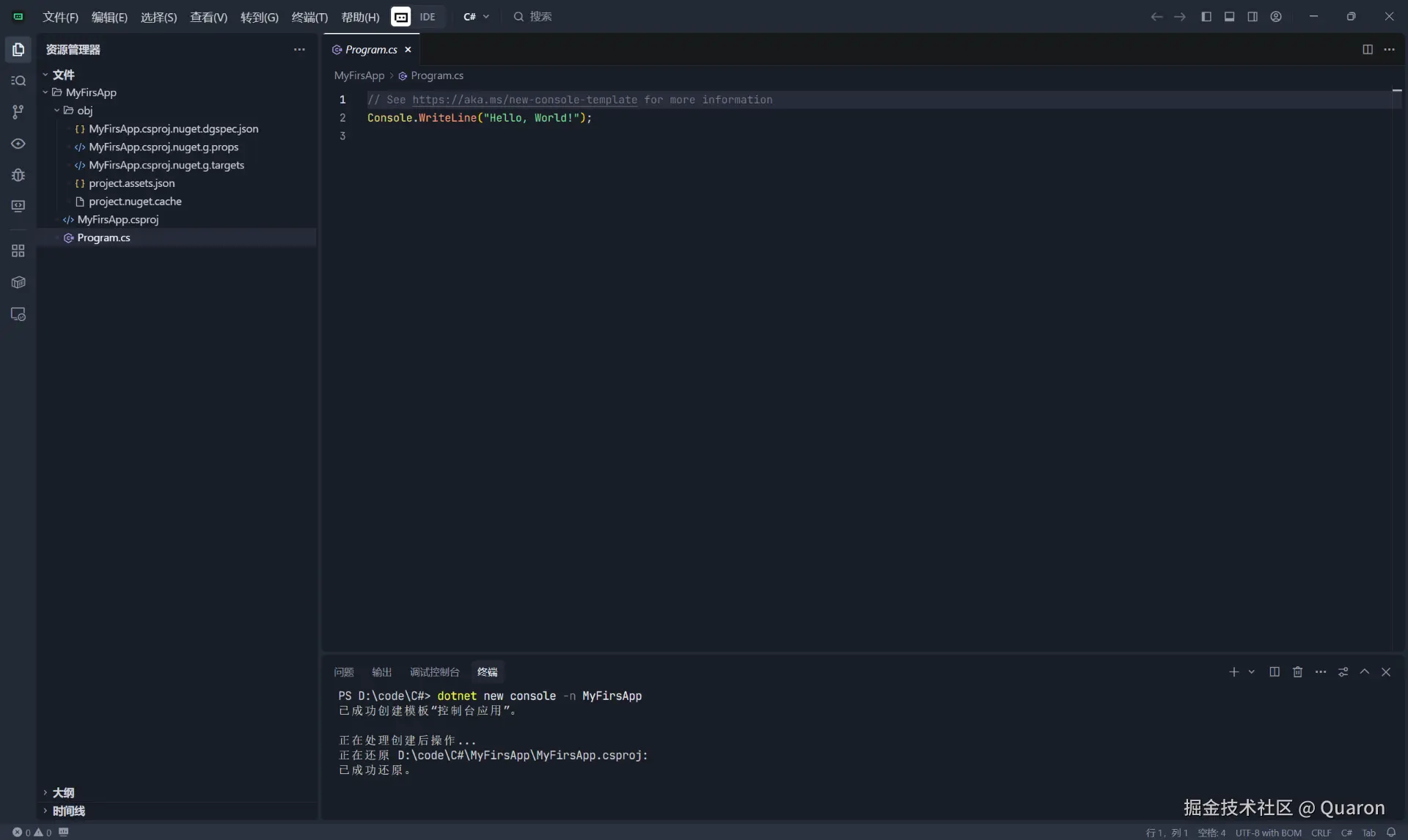The width and height of the screenshot is (1408, 840).
Task: Click the 搜索 search box
Action: click(540, 16)
